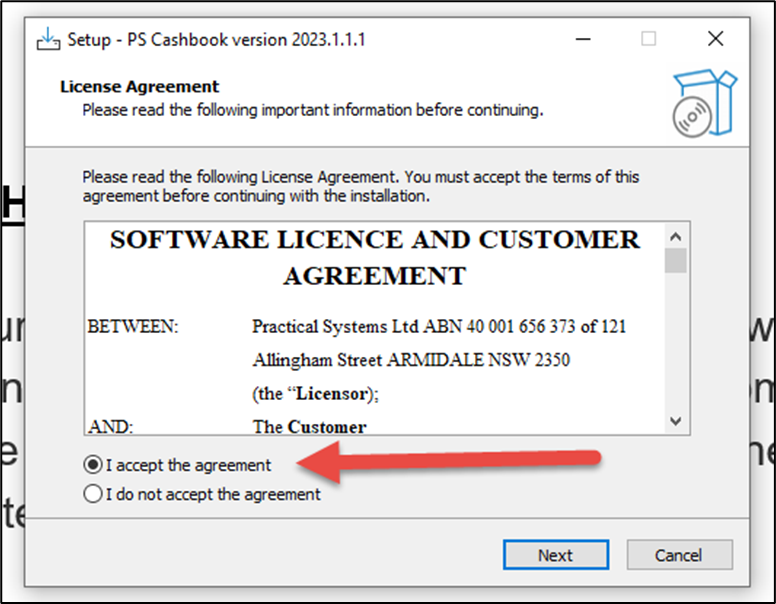Minimize the Setup window

(583, 39)
